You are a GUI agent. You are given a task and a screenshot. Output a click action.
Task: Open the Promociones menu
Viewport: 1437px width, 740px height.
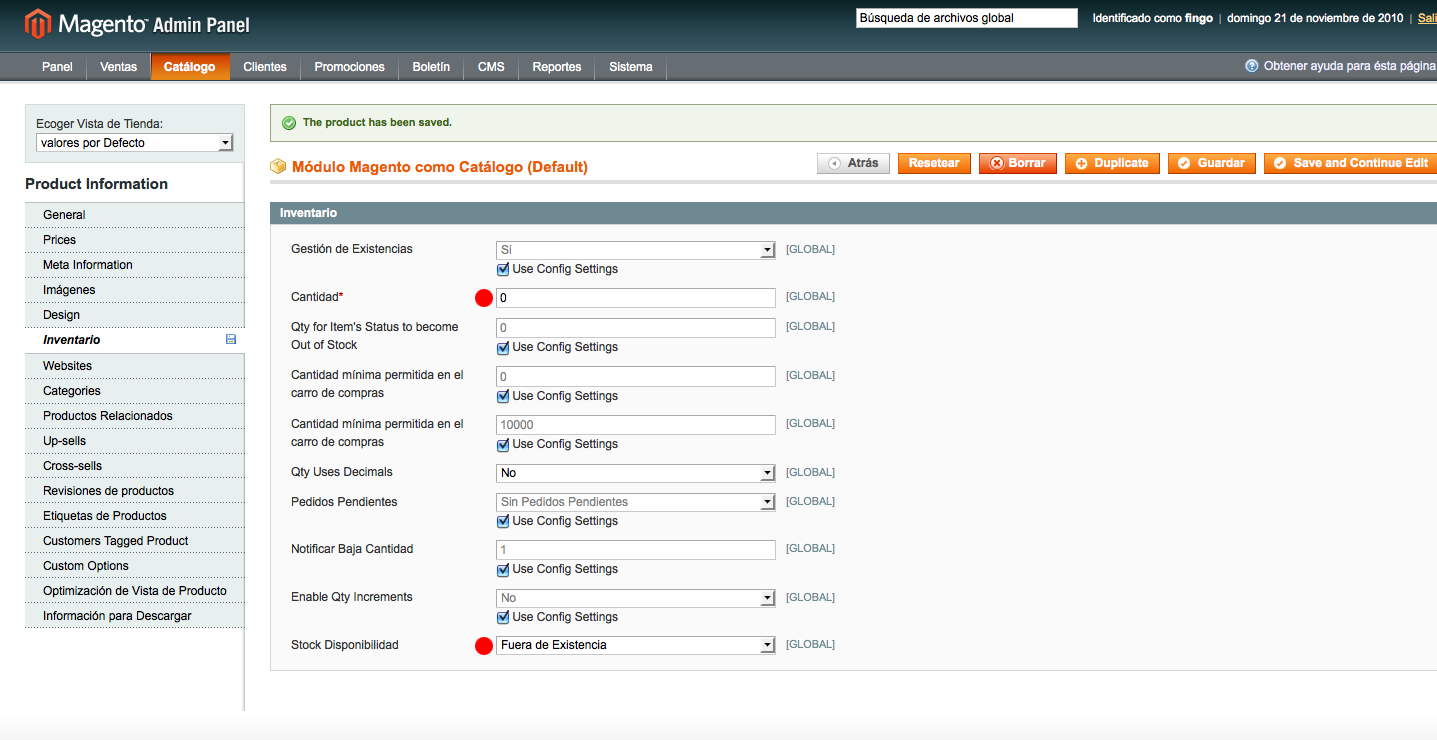tap(349, 67)
